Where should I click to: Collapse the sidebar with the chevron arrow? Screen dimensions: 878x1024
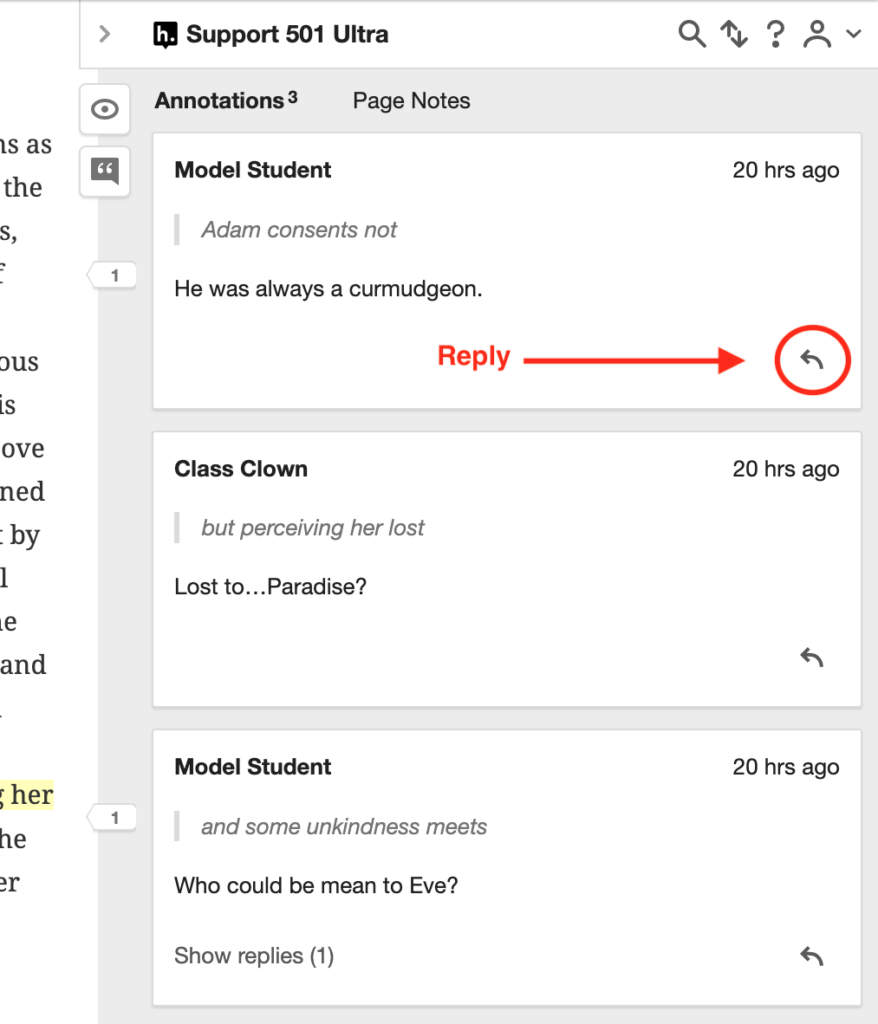point(104,33)
